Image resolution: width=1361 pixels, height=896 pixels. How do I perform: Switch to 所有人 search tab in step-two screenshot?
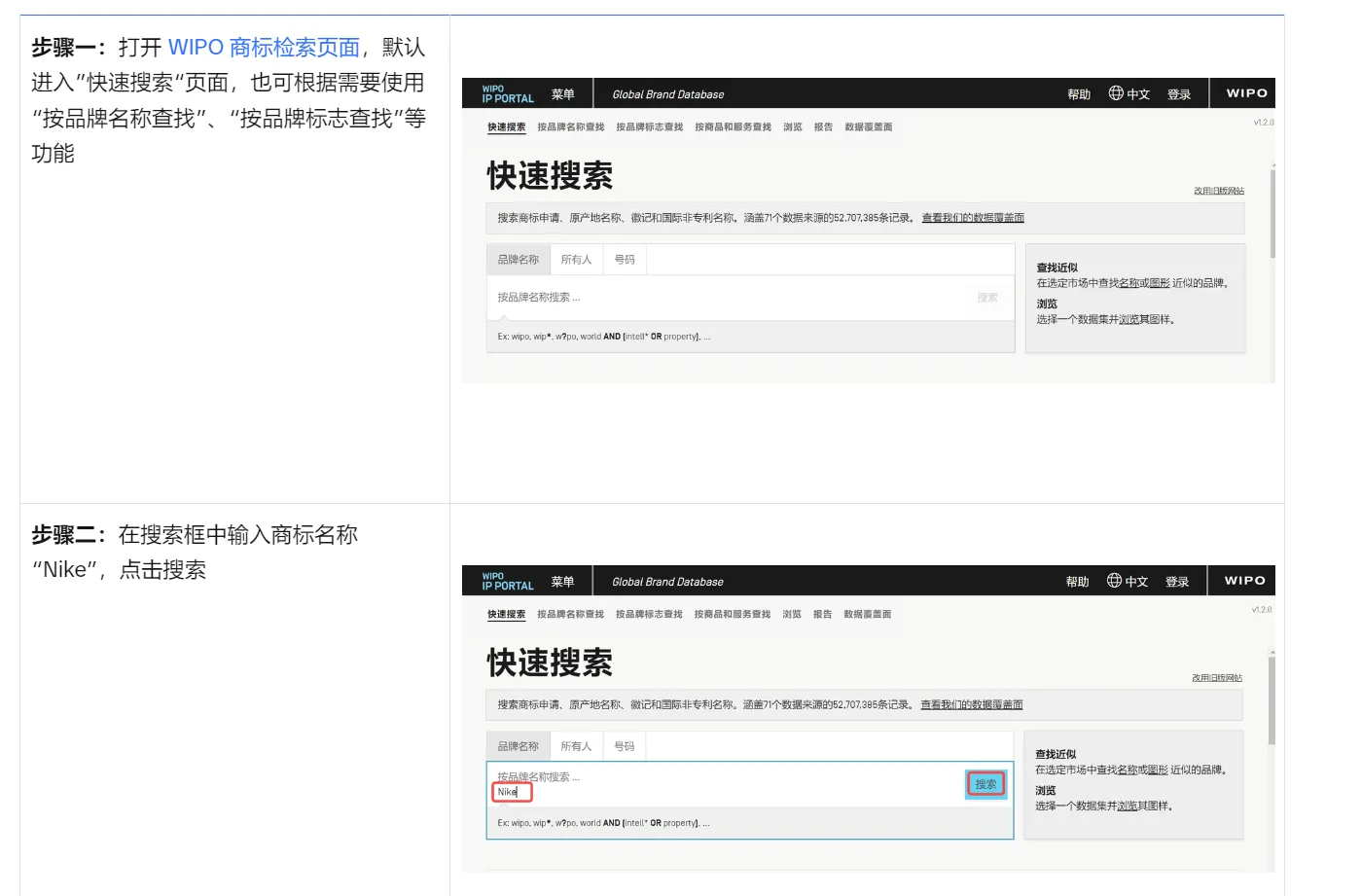click(x=576, y=746)
